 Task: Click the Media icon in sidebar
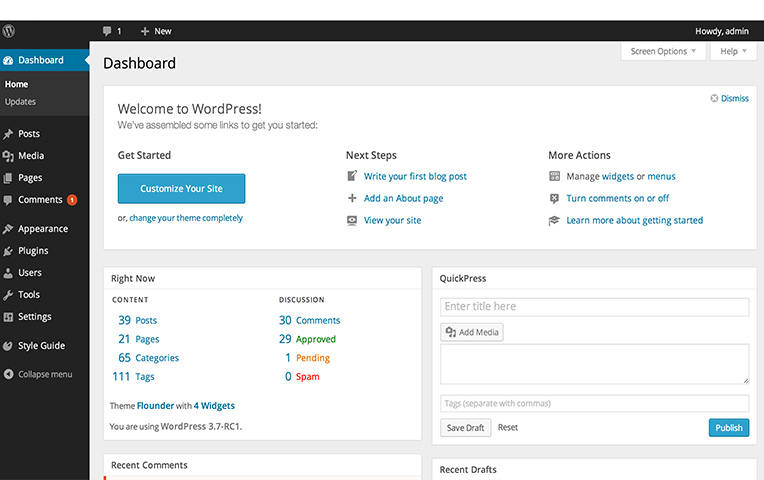click(9, 156)
